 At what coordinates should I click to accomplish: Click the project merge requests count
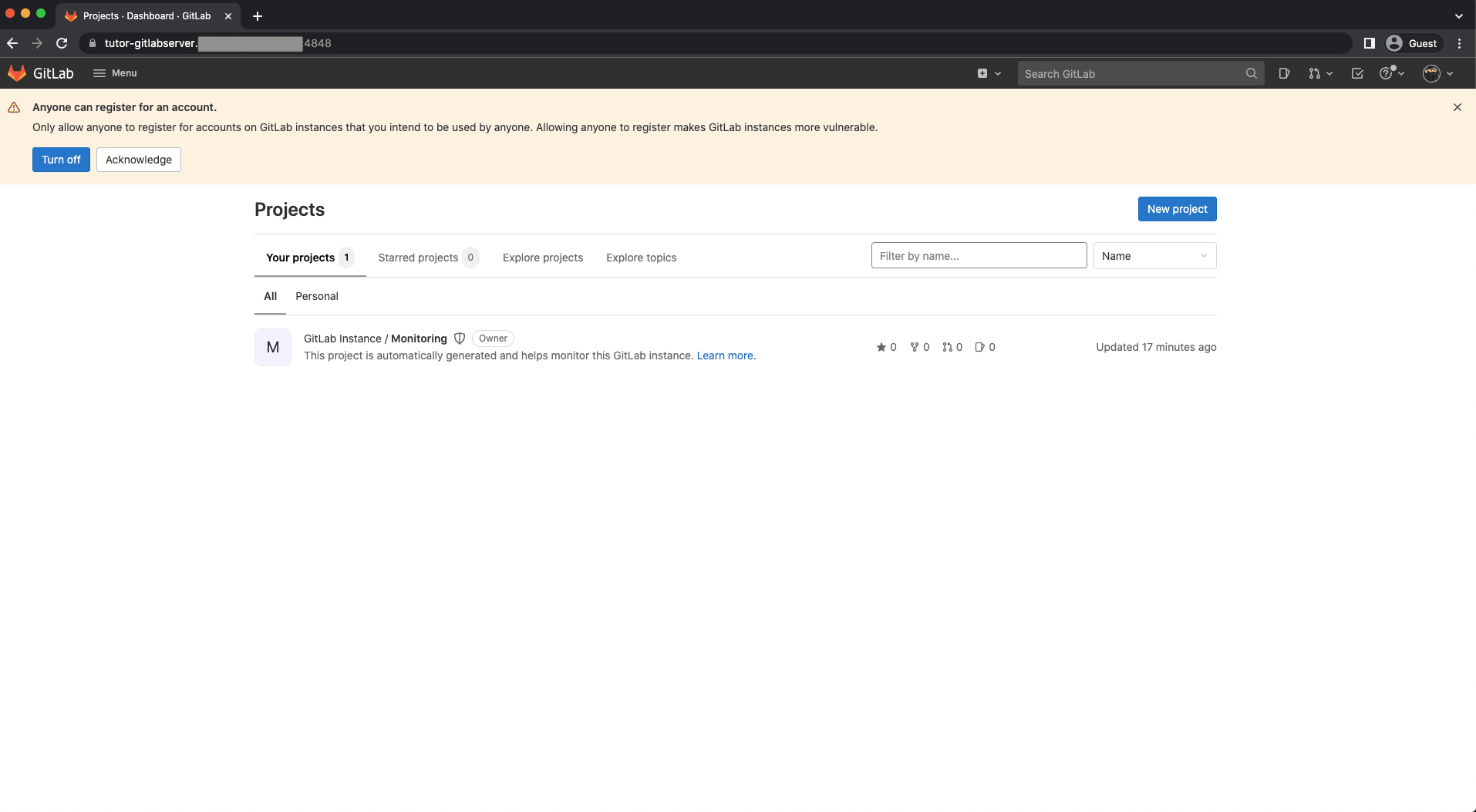point(952,347)
